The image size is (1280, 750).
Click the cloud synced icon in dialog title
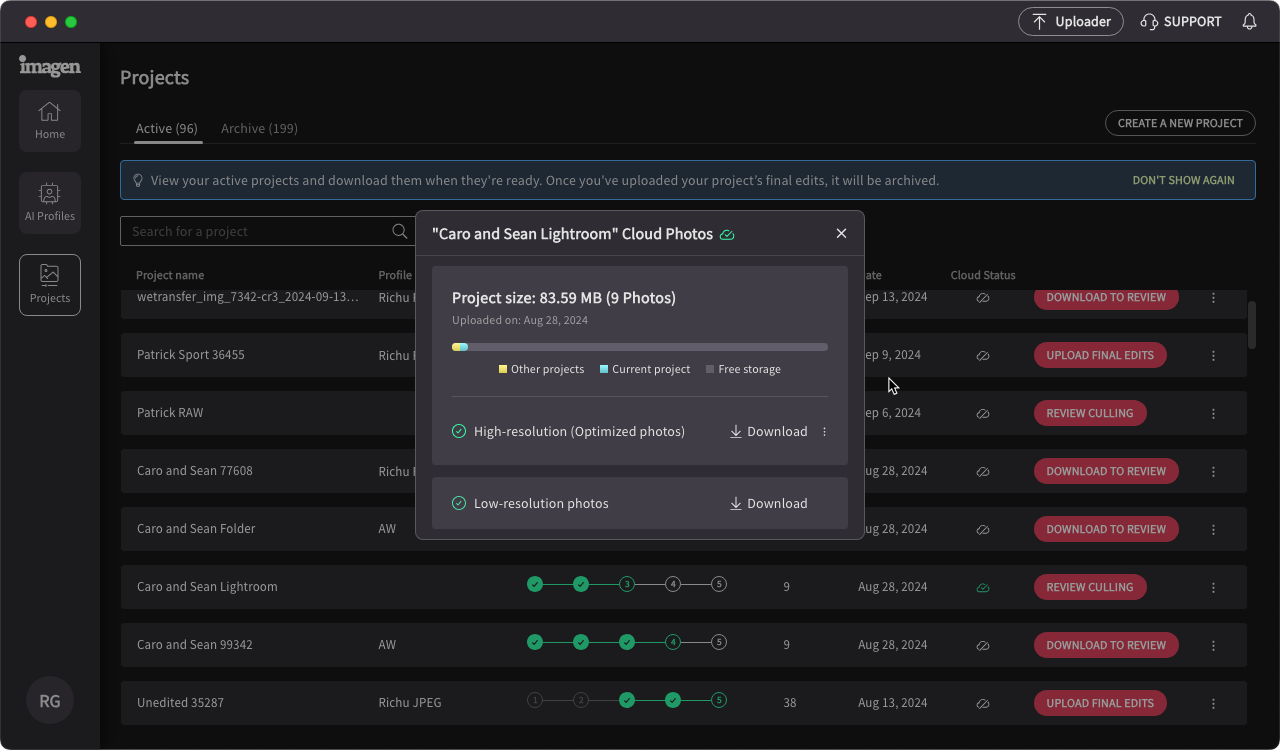[727, 234]
